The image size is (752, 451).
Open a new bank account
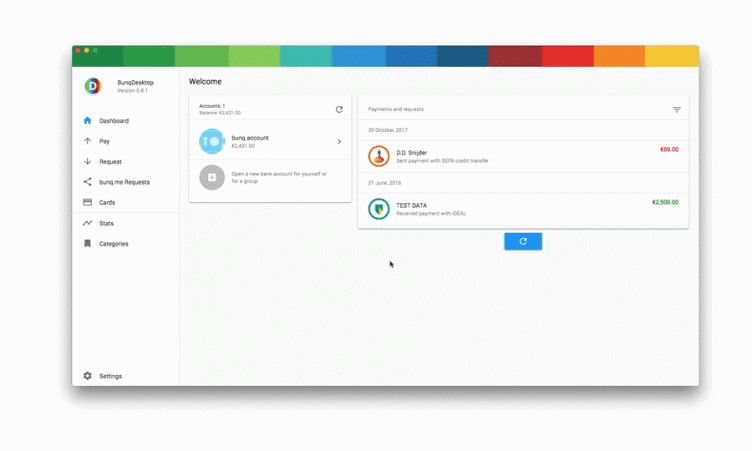pos(270,178)
